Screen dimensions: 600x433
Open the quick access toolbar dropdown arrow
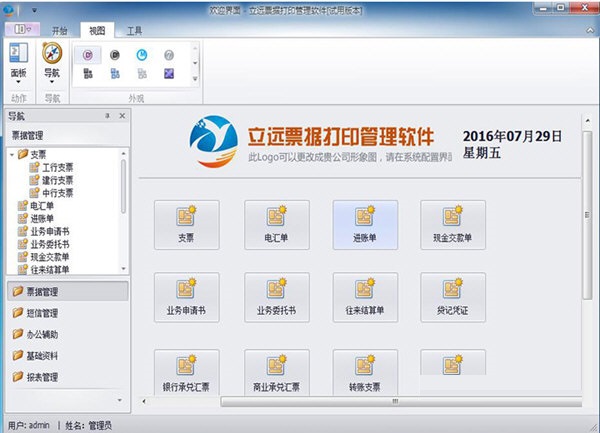point(34,10)
